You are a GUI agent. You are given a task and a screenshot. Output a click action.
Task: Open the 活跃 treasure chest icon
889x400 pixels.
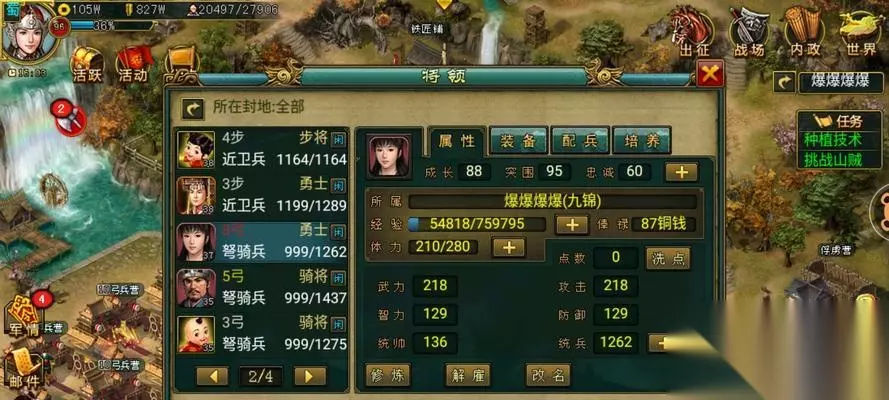coord(87,65)
